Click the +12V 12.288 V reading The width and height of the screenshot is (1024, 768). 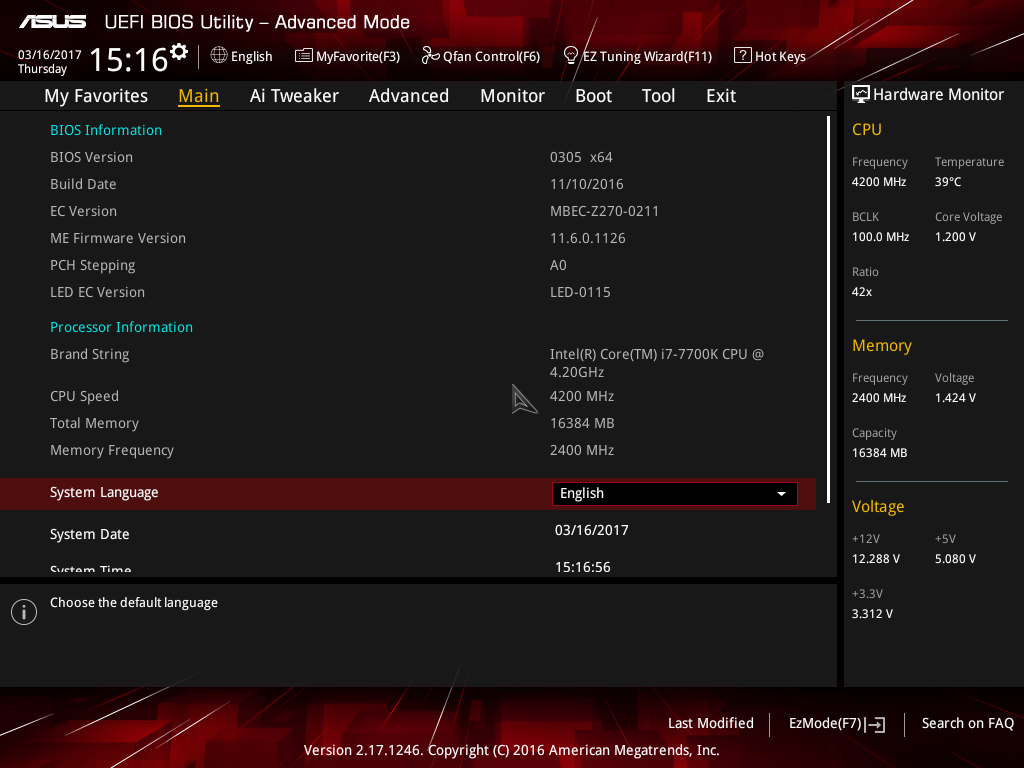coord(876,559)
